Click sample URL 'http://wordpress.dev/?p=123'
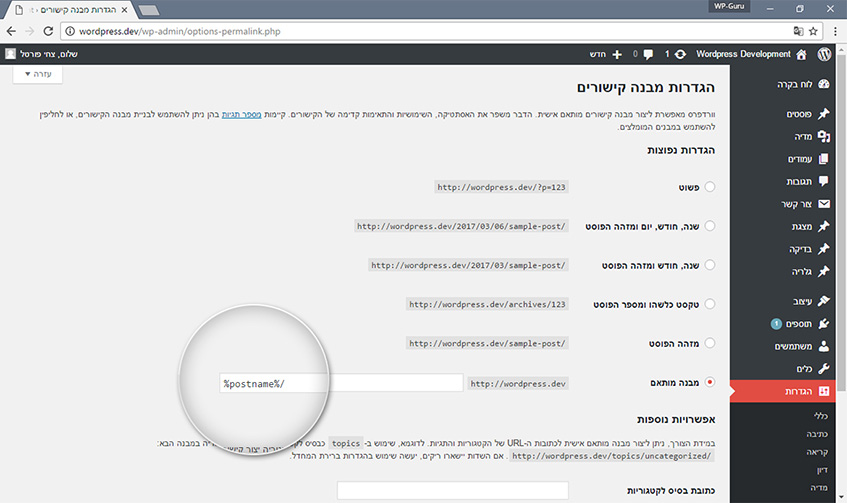Image resolution: width=847 pixels, height=503 pixels. [501, 187]
